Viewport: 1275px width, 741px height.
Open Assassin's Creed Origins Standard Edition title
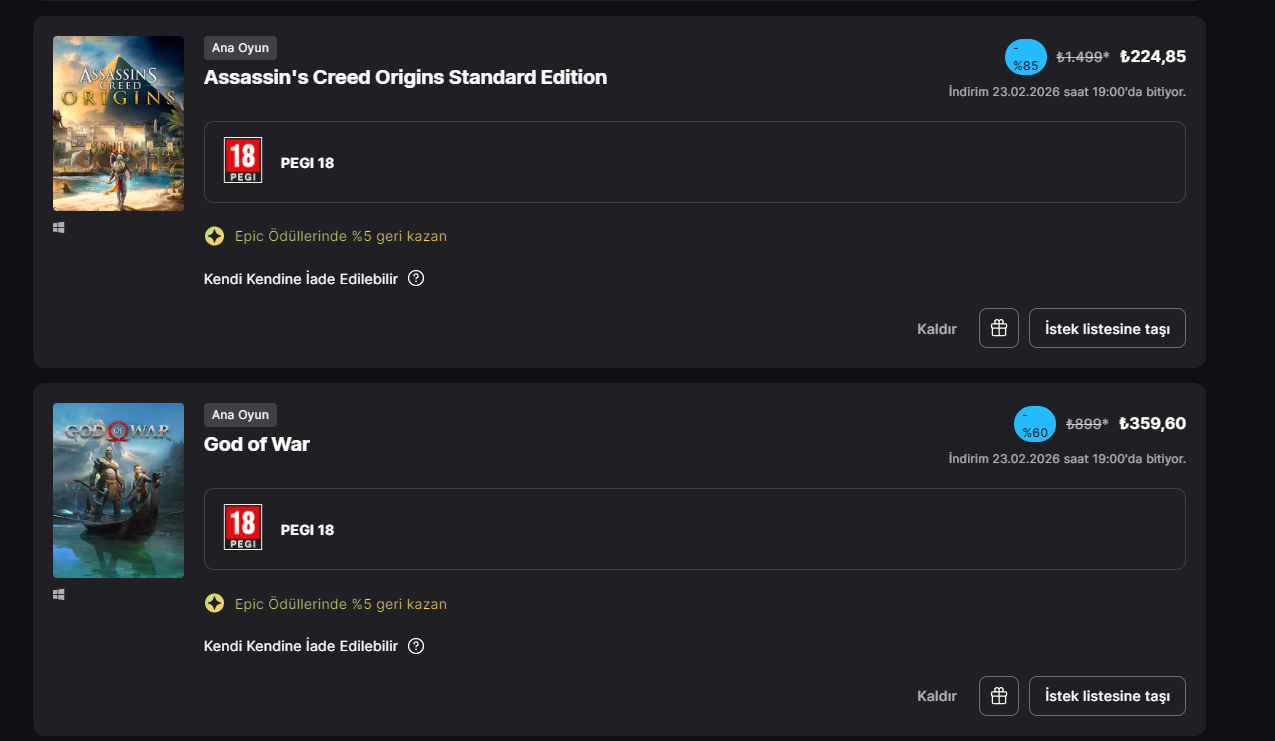point(405,77)
